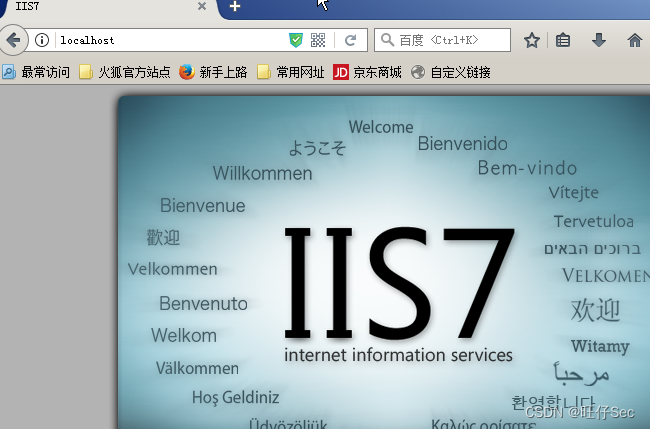Click the IIS7 welcome image
Image resolution: width=650 pixels, height=429 pixels.
pos(384,262)
